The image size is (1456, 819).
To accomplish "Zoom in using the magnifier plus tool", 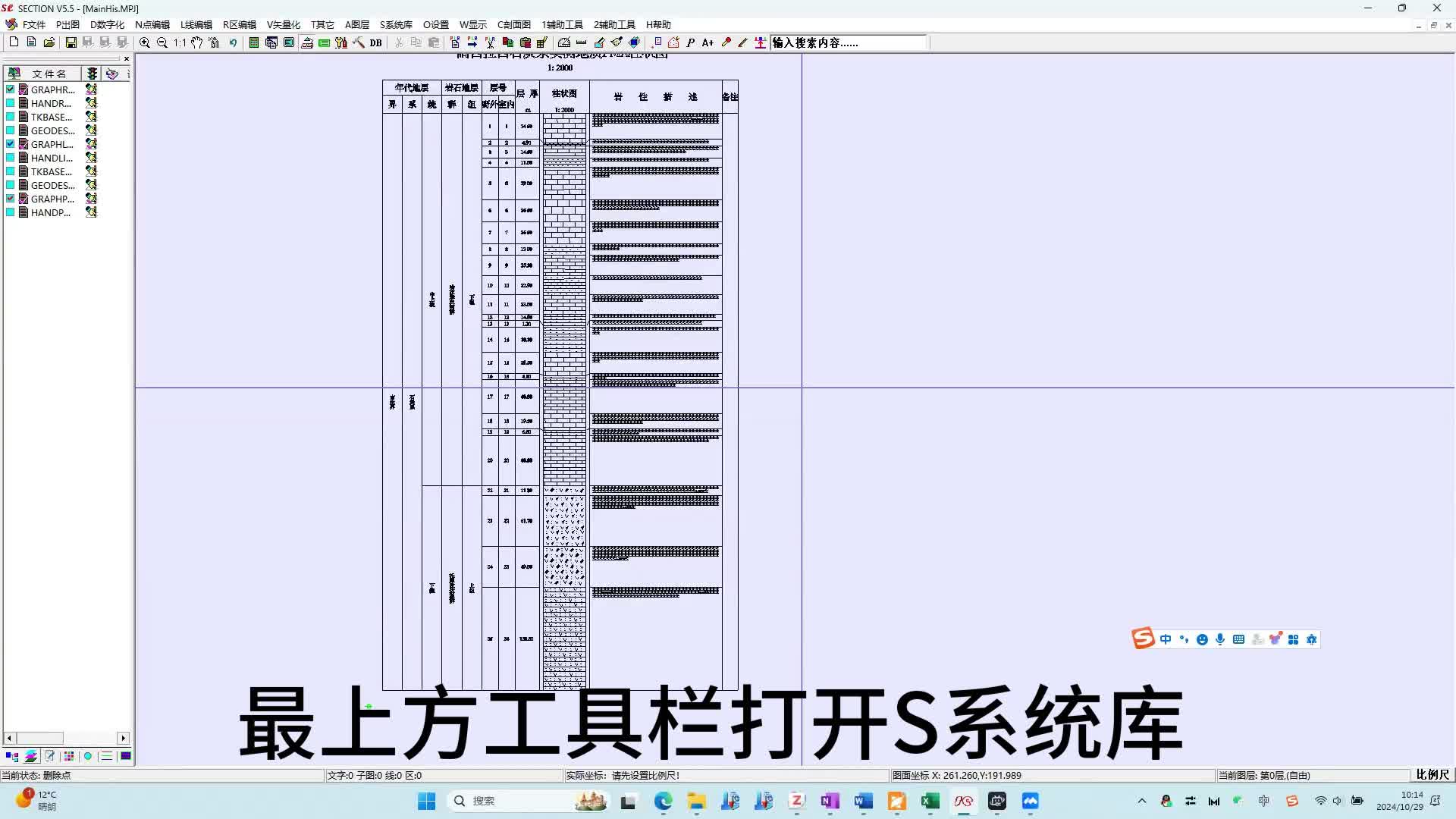I will pyautogui.click(x=145, y=42).
